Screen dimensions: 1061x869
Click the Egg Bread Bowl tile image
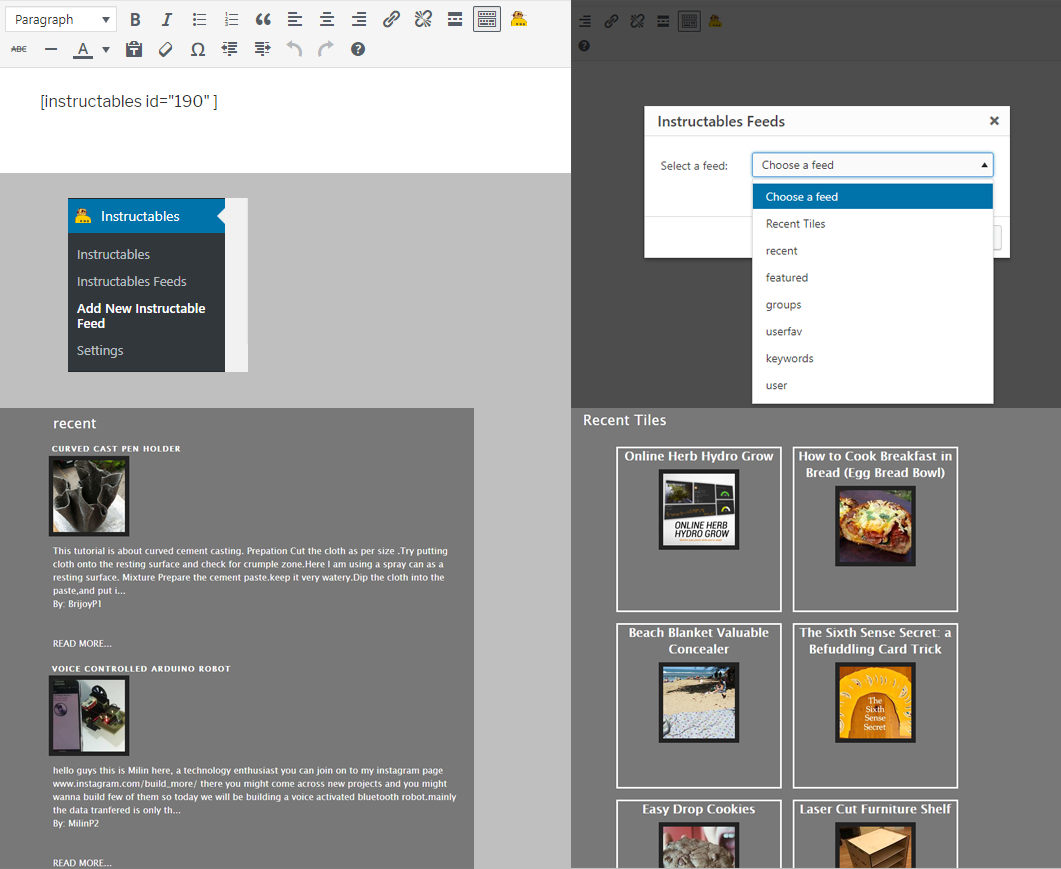click(875, 527)
